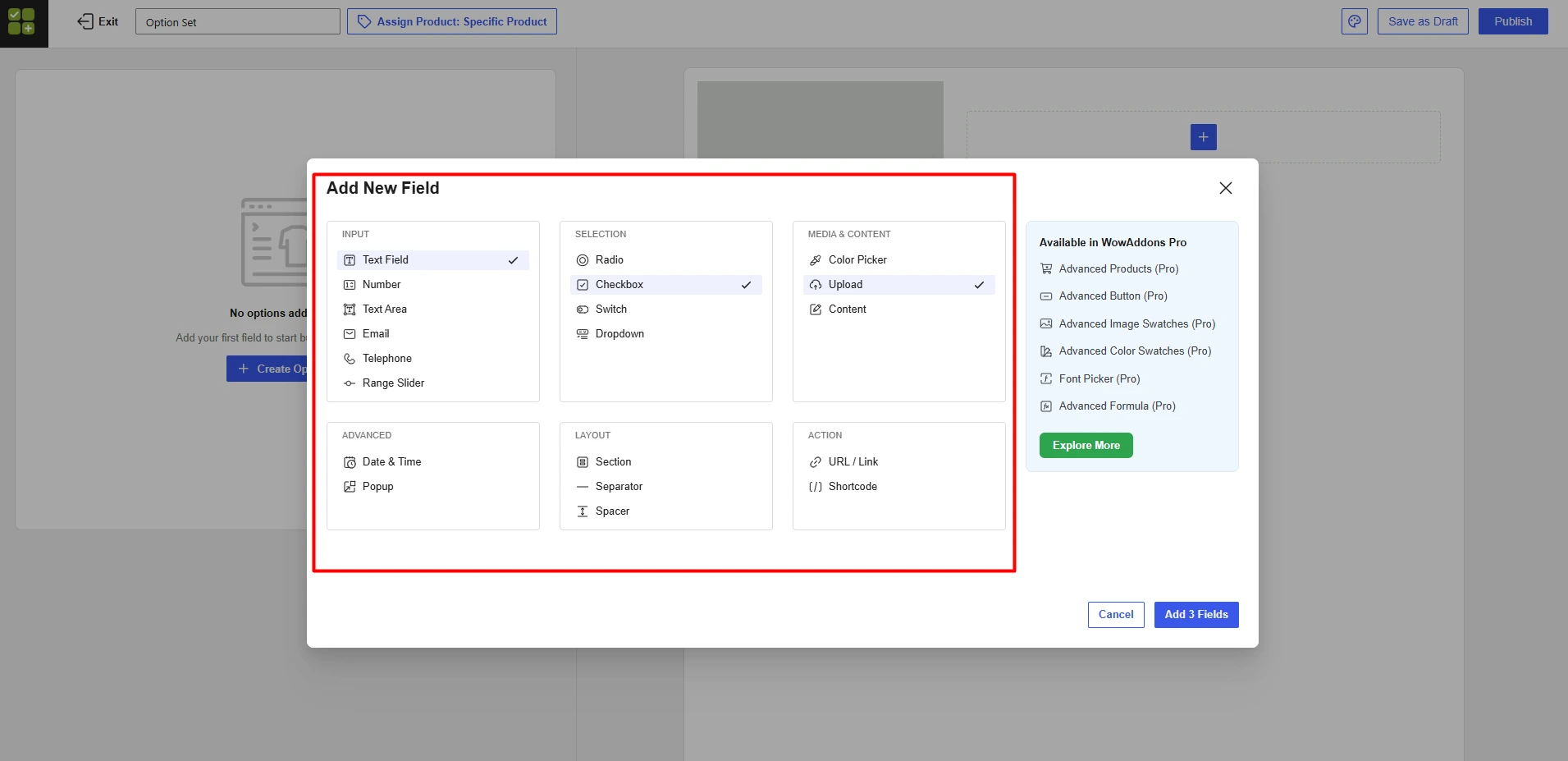Click the Advanced Image Swatches icon
Screen dimensions: 1568x761
point(1046,324)
